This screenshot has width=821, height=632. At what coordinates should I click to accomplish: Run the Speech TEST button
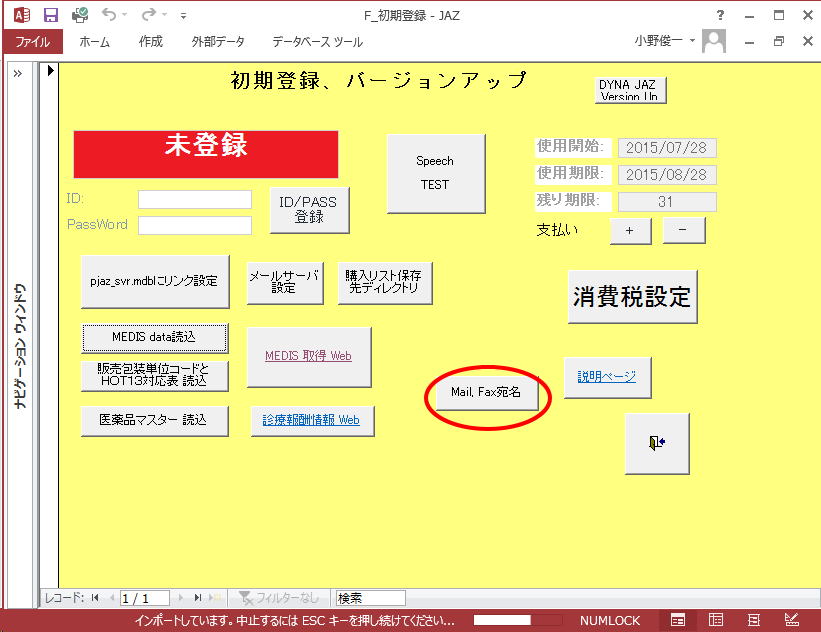point(436,173)
